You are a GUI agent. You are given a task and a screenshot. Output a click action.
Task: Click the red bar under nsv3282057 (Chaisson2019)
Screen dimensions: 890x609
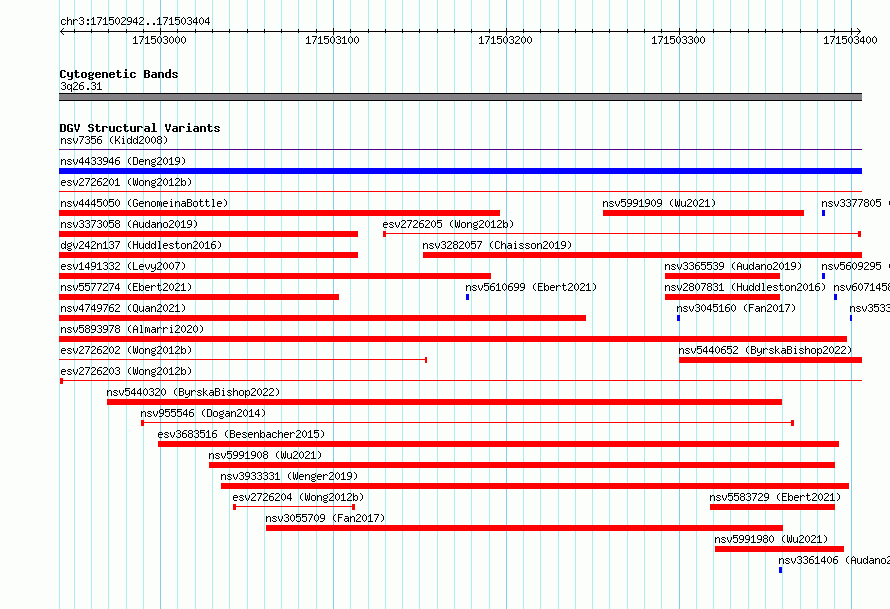(643, 255)
